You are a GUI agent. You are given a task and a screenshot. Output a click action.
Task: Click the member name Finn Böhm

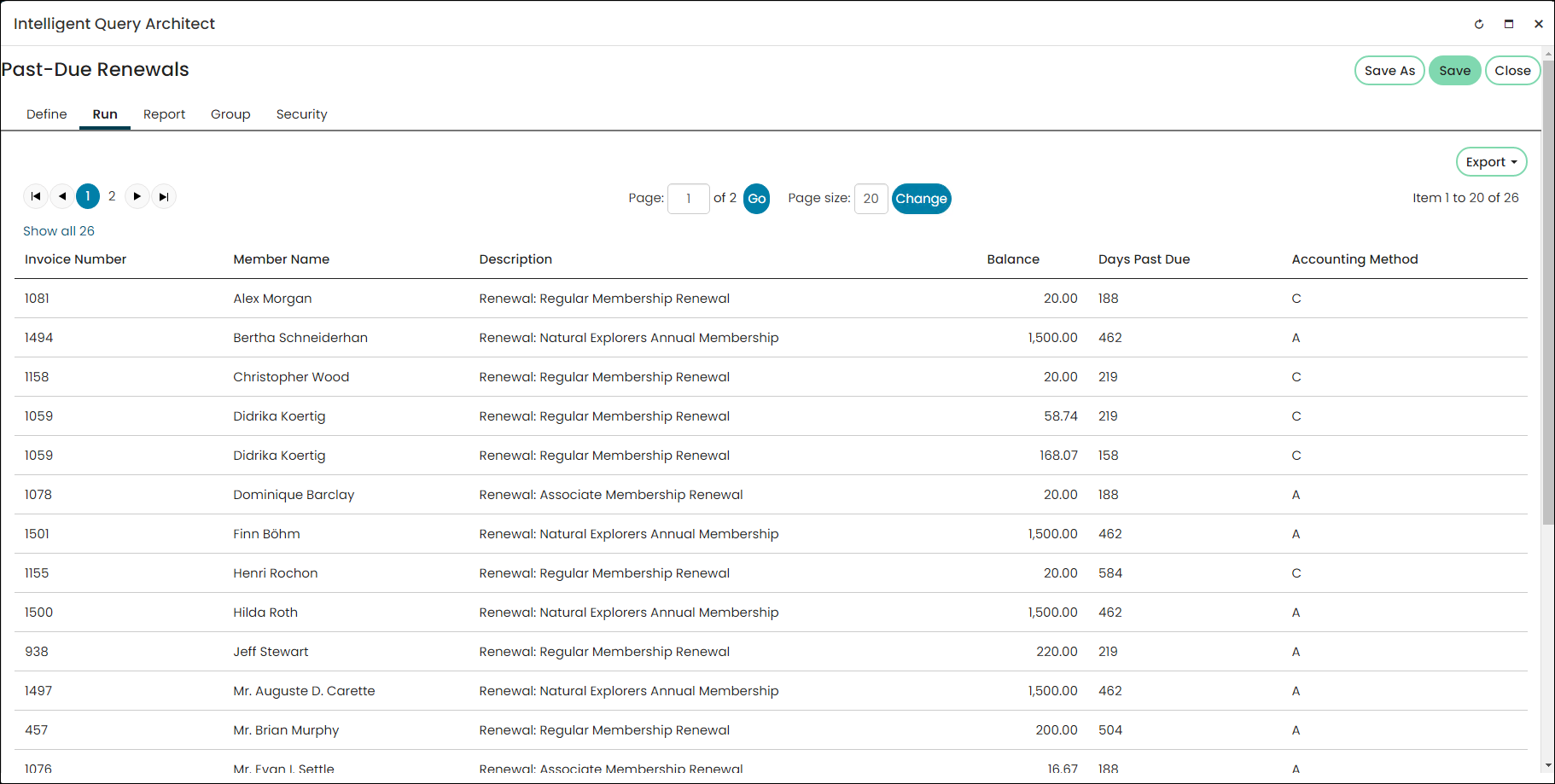pyautogui.click(x=266, y=534)
